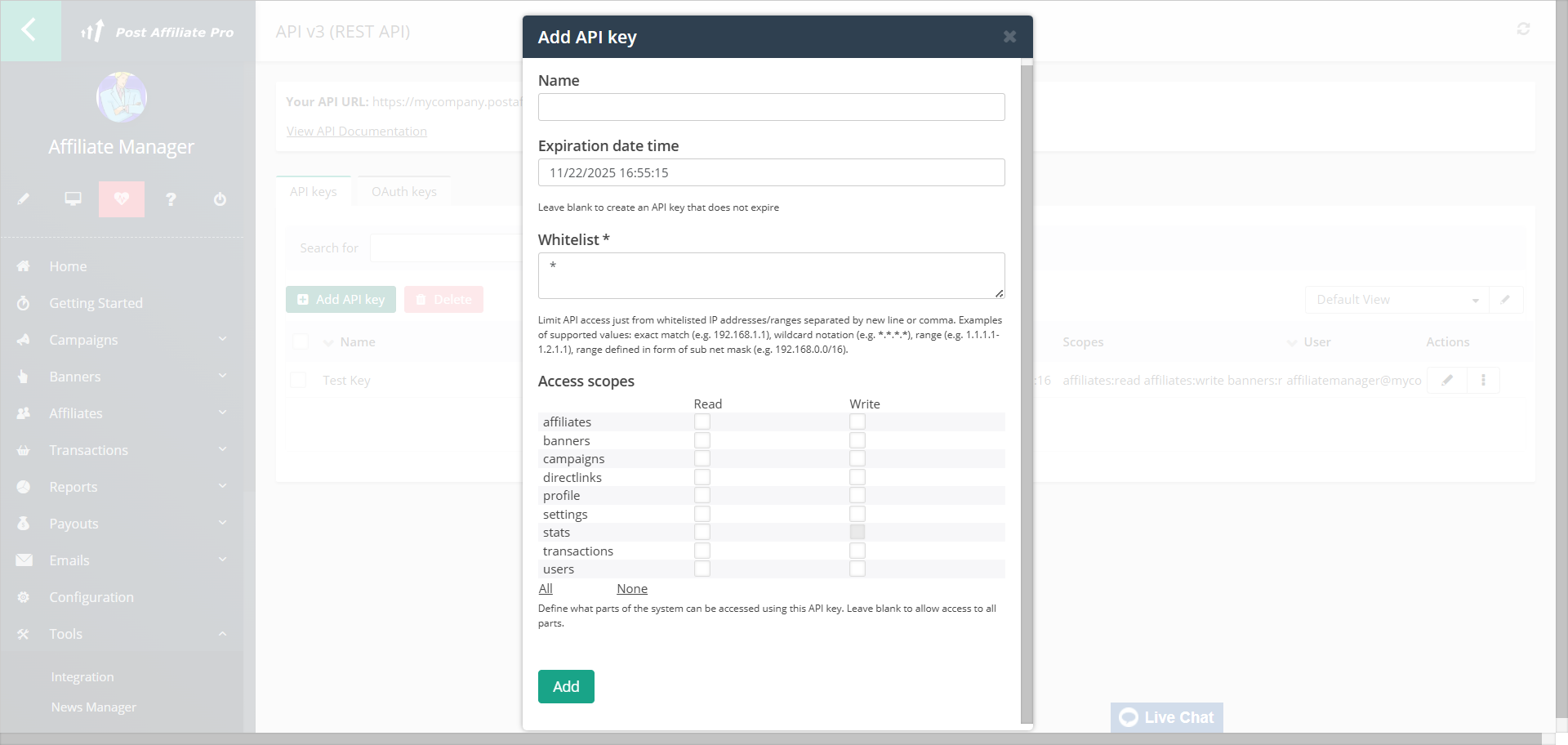Click the green Add button
The width and height of the screenshot is (1568, 745).
pos(566,686)
